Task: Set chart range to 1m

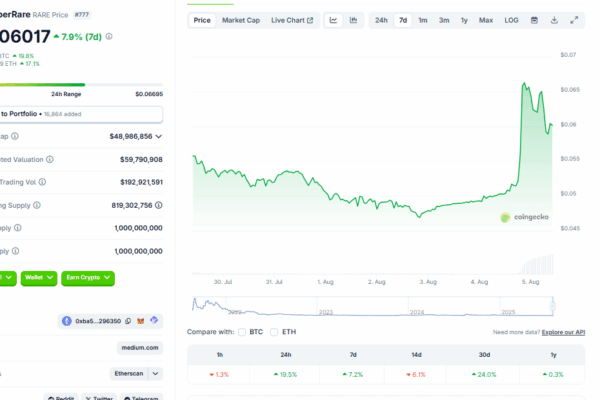Action: (423, 20)
